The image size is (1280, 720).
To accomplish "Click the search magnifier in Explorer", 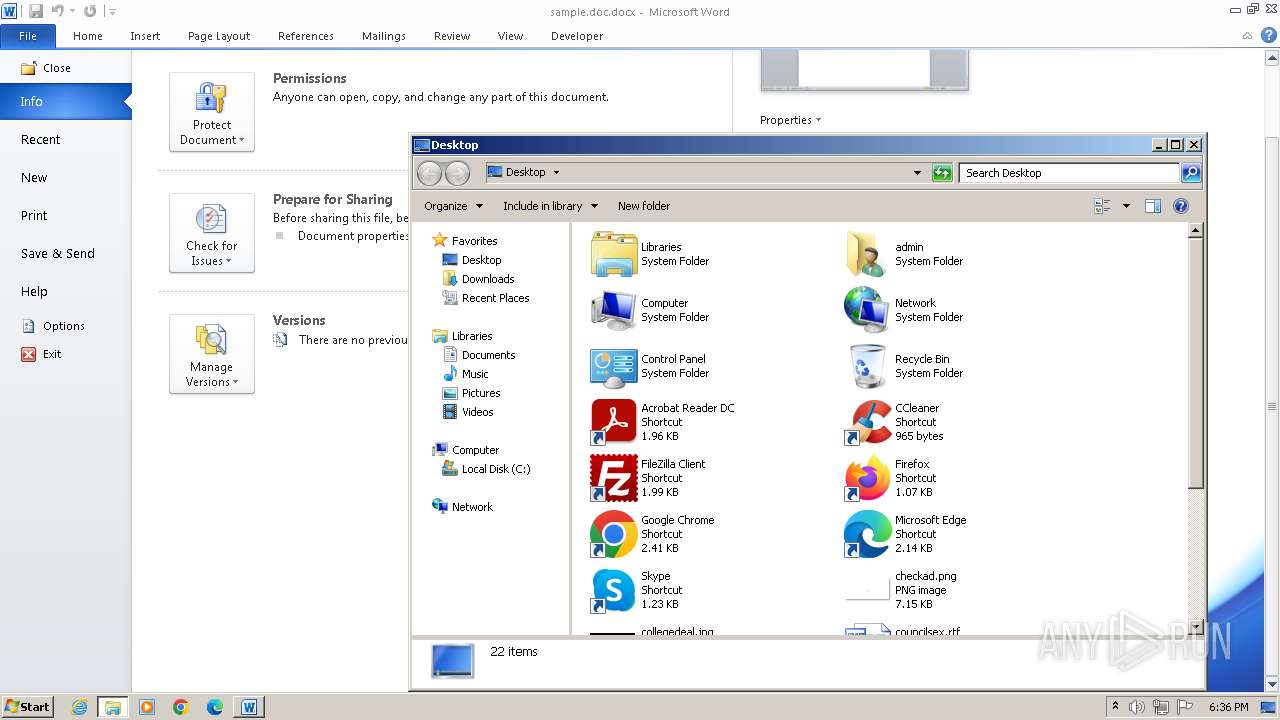I will coord(1190,173).
